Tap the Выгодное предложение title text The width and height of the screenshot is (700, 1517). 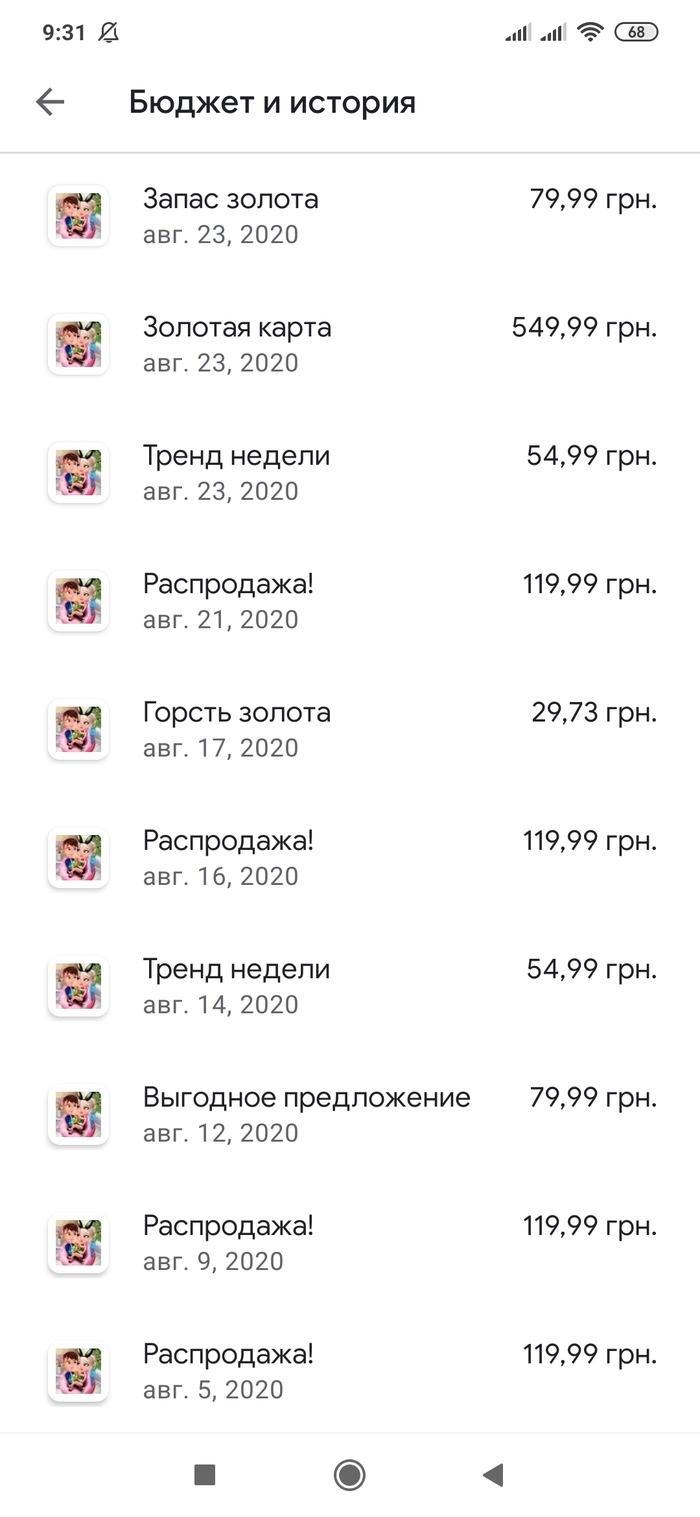[306, 1097]
